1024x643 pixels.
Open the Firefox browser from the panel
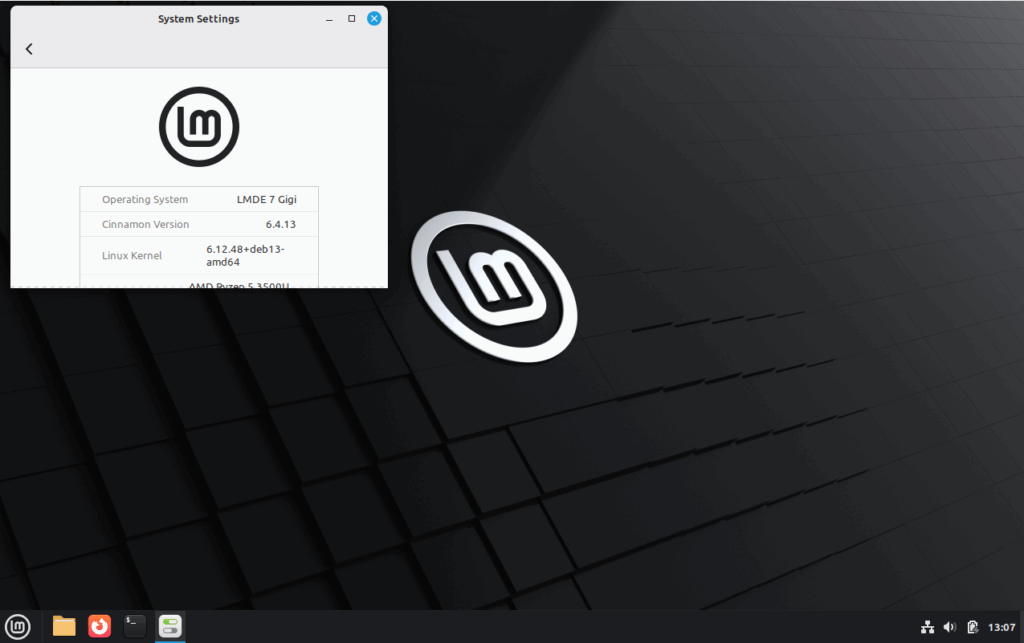click(x=99, y=626)
